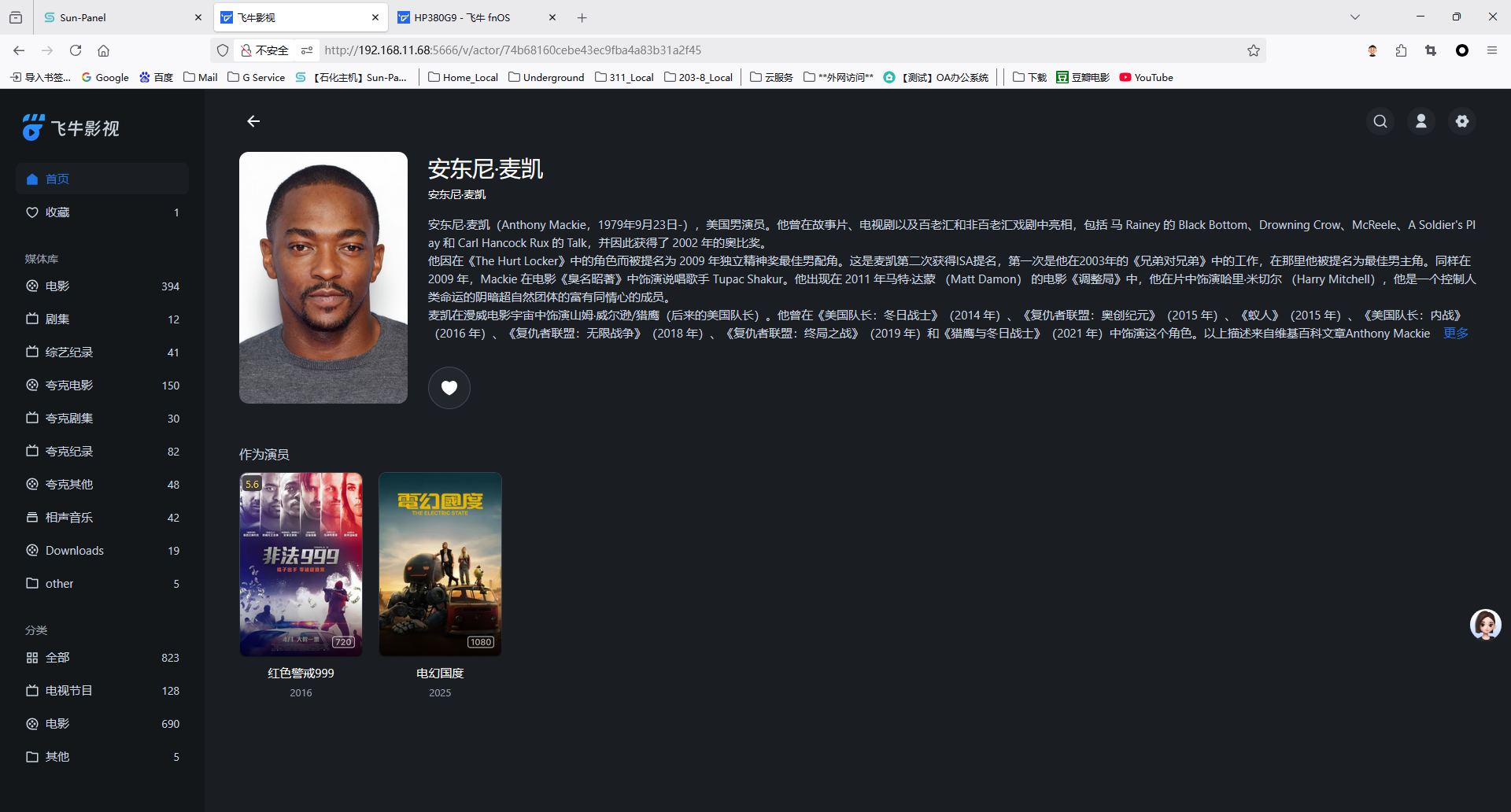Open the Google bookmark
Image resolution: width=1511 pixels, height=812 pixels.
[105, 77]
